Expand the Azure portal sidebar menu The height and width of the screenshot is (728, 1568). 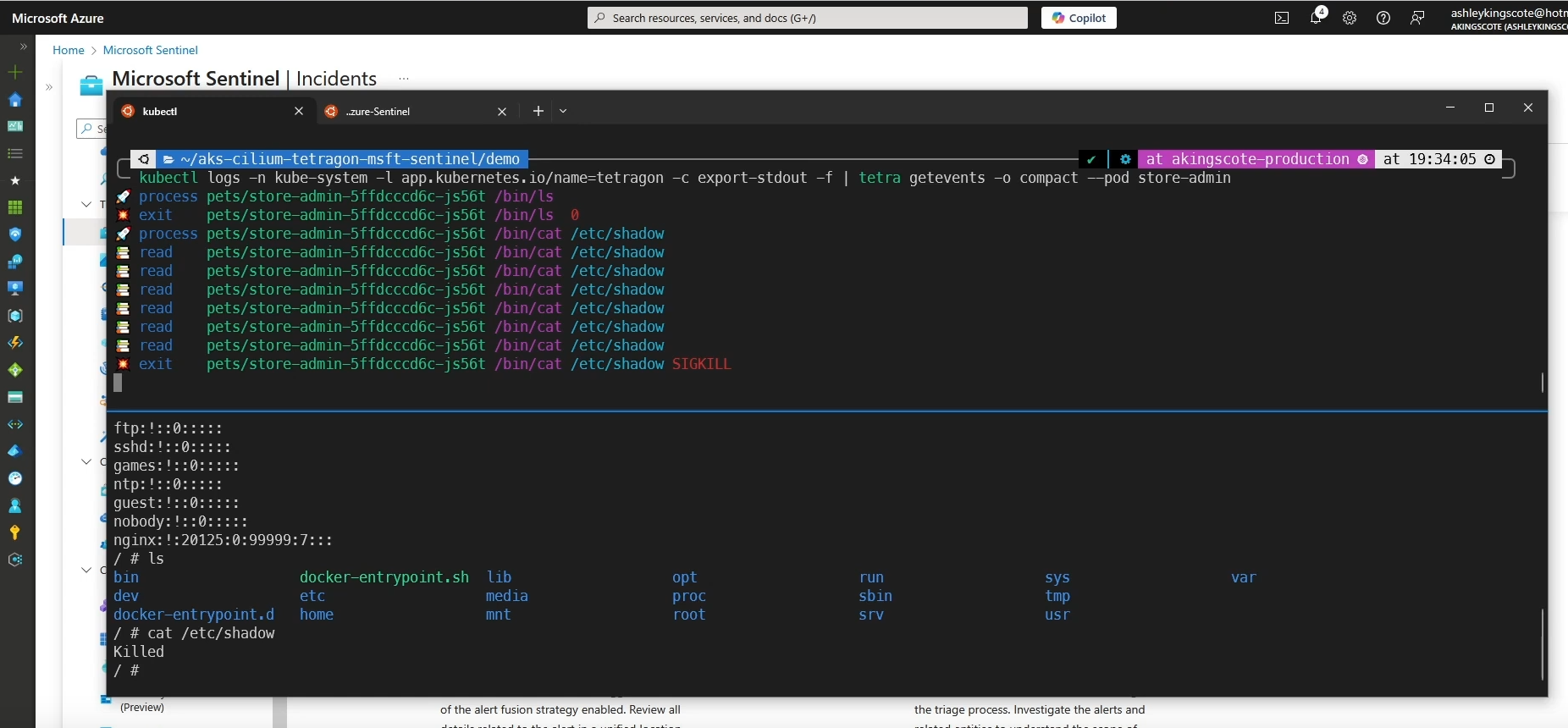pyautogui.click(x=23, y=47)
